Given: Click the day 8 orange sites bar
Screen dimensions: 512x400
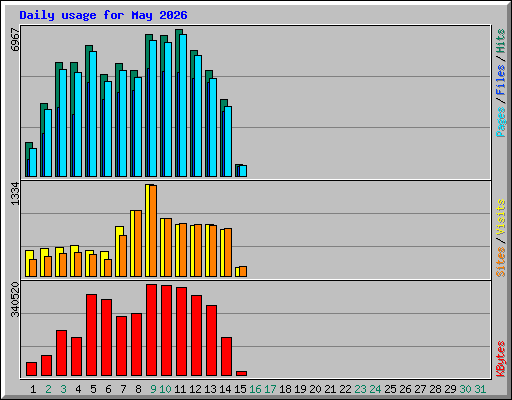Looking at the screenshot, I should 138,244.
